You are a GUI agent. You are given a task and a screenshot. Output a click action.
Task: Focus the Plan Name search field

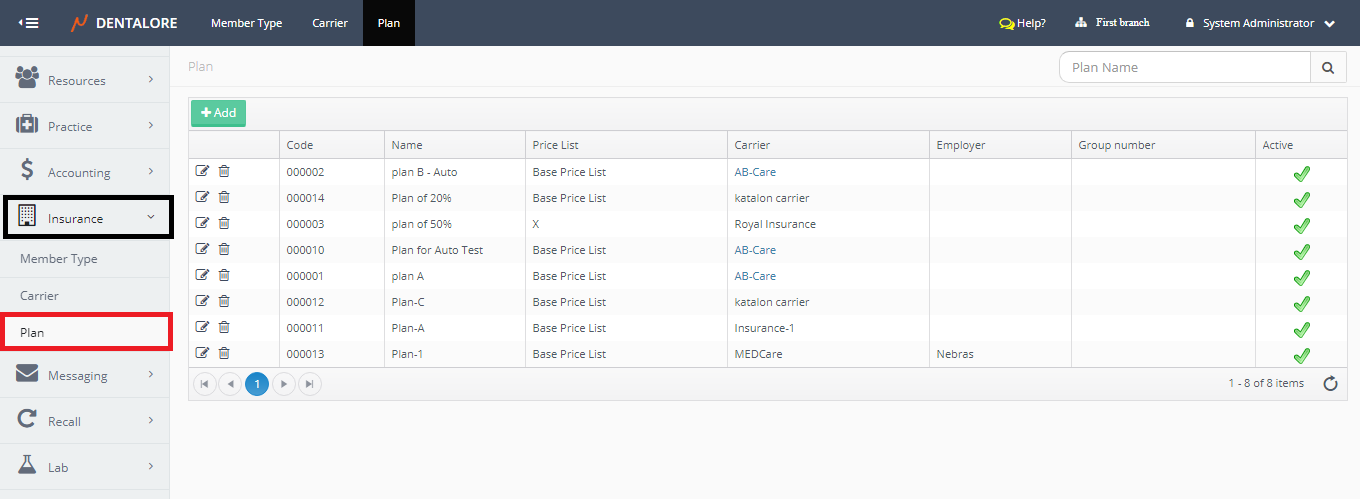tap(1184, 68)
